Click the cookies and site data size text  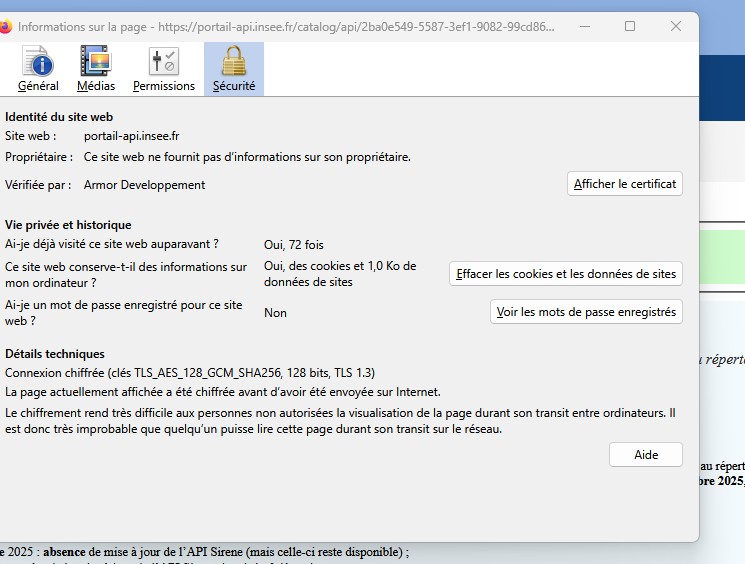pos(340,274)
